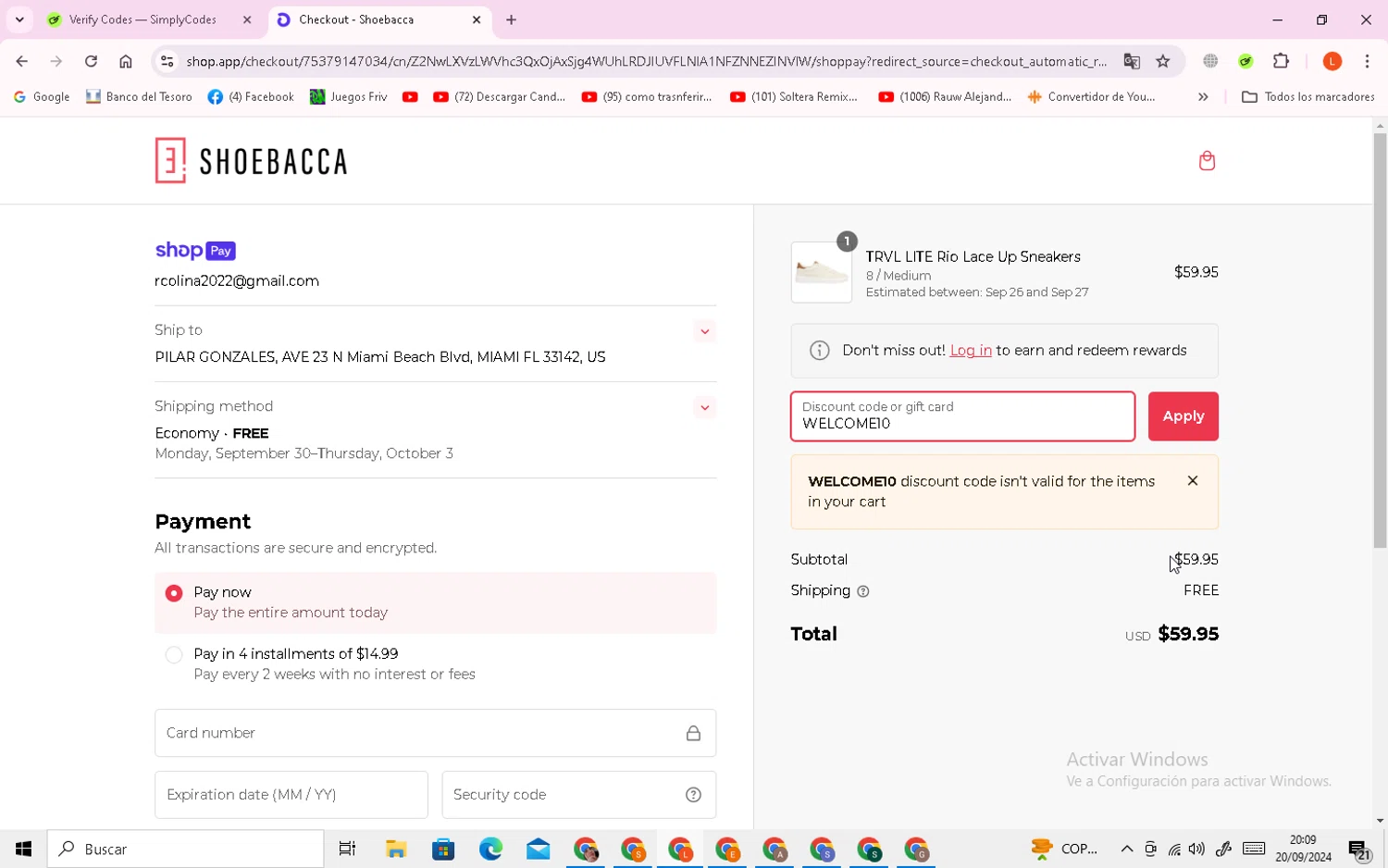Click volume icon in system tray

coord(1196,849)
